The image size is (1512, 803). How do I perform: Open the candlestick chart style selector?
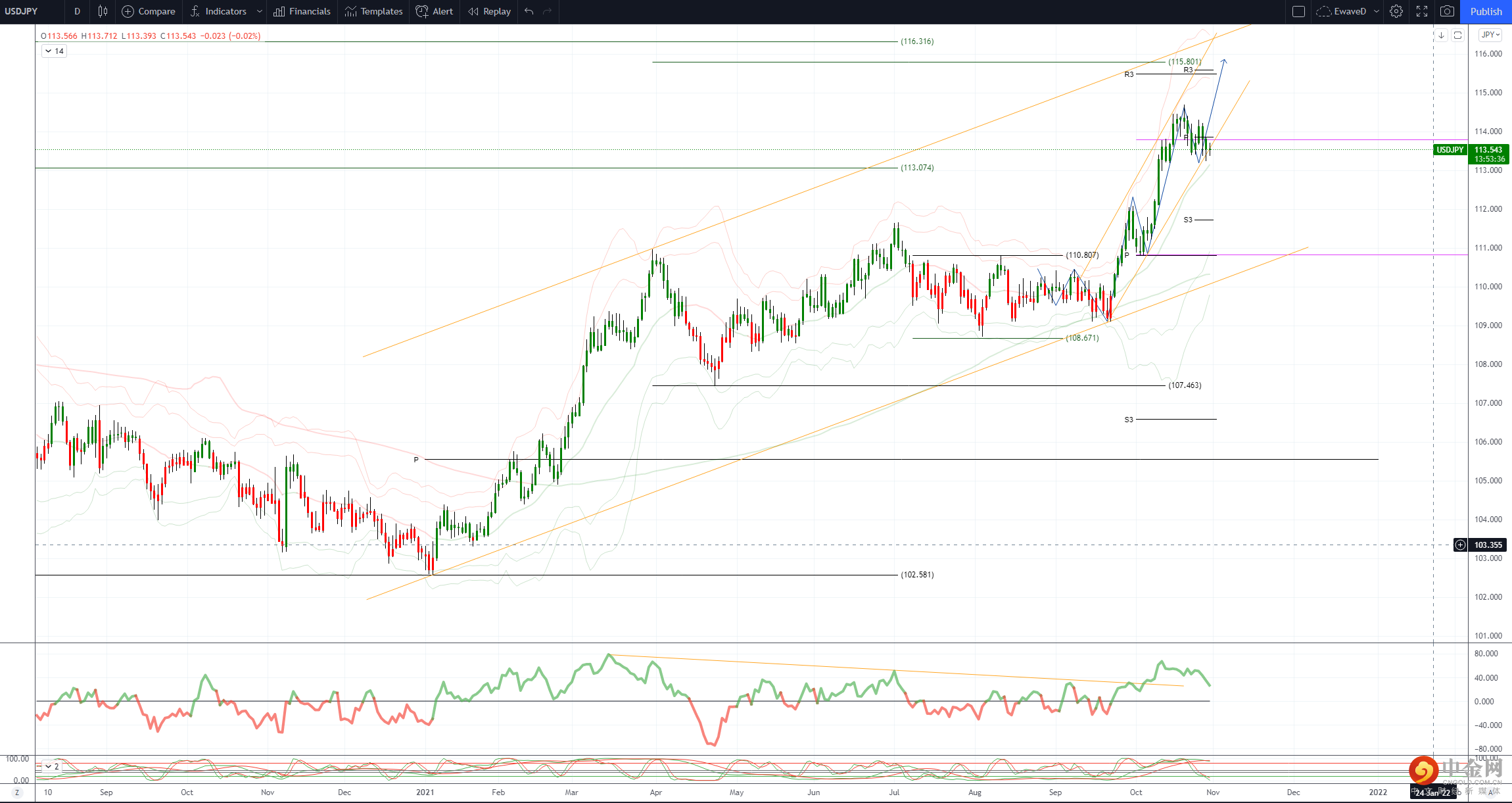(x=103, y=11)
